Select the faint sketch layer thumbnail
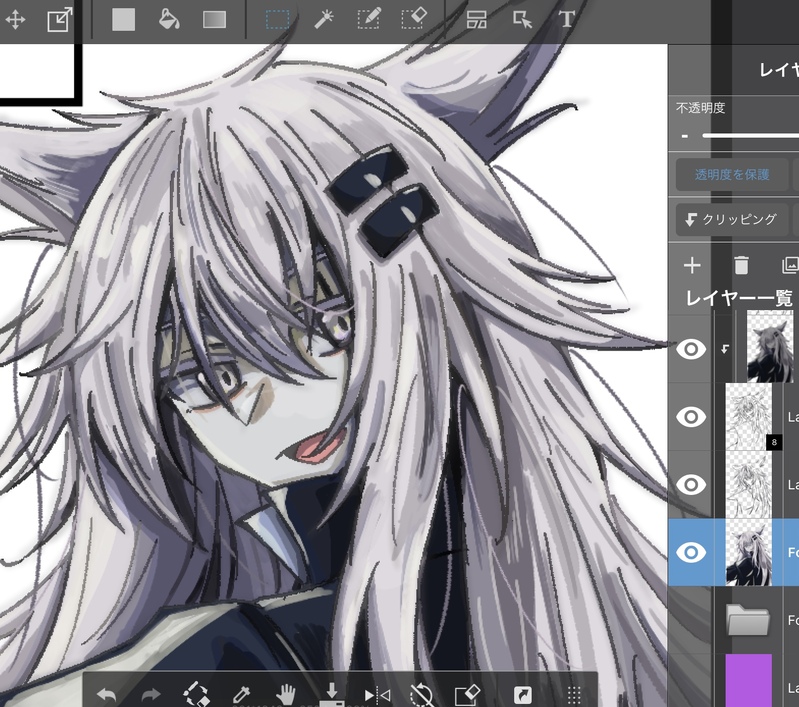 (749, 484)
